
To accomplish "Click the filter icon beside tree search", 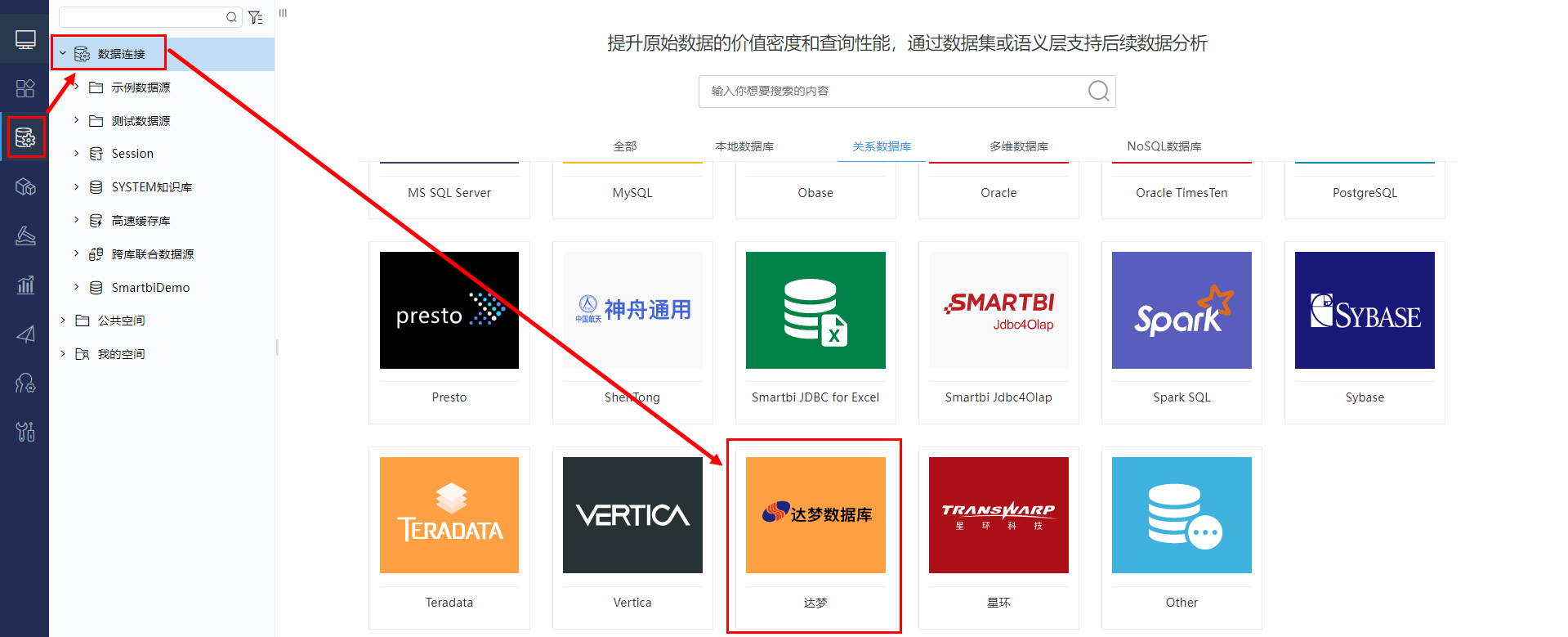I will 256,17.
